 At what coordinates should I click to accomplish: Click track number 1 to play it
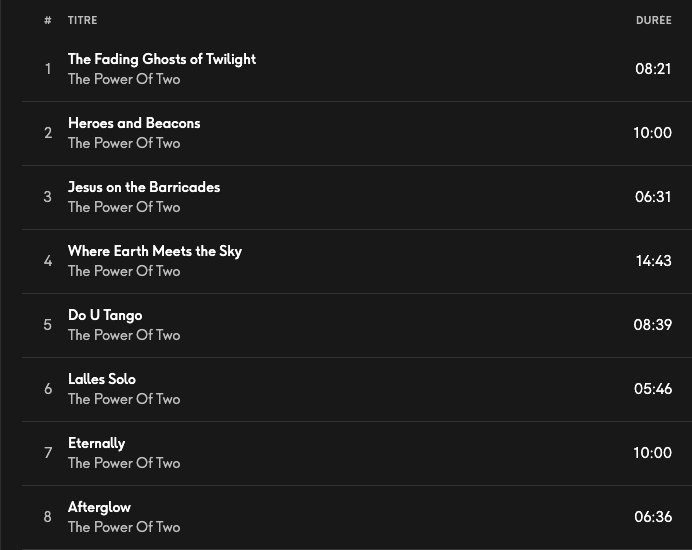click(x=47, y=69)
